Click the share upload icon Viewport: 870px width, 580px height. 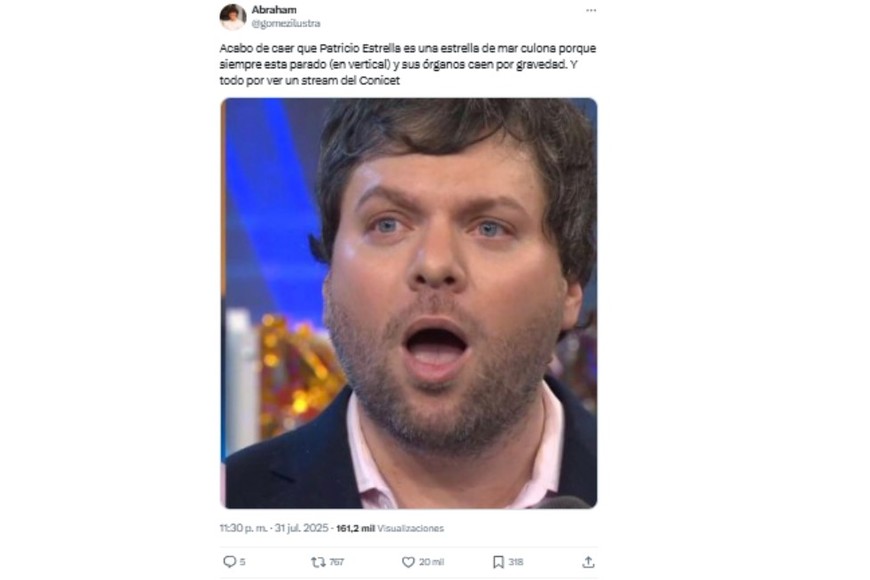coord(588,562)
